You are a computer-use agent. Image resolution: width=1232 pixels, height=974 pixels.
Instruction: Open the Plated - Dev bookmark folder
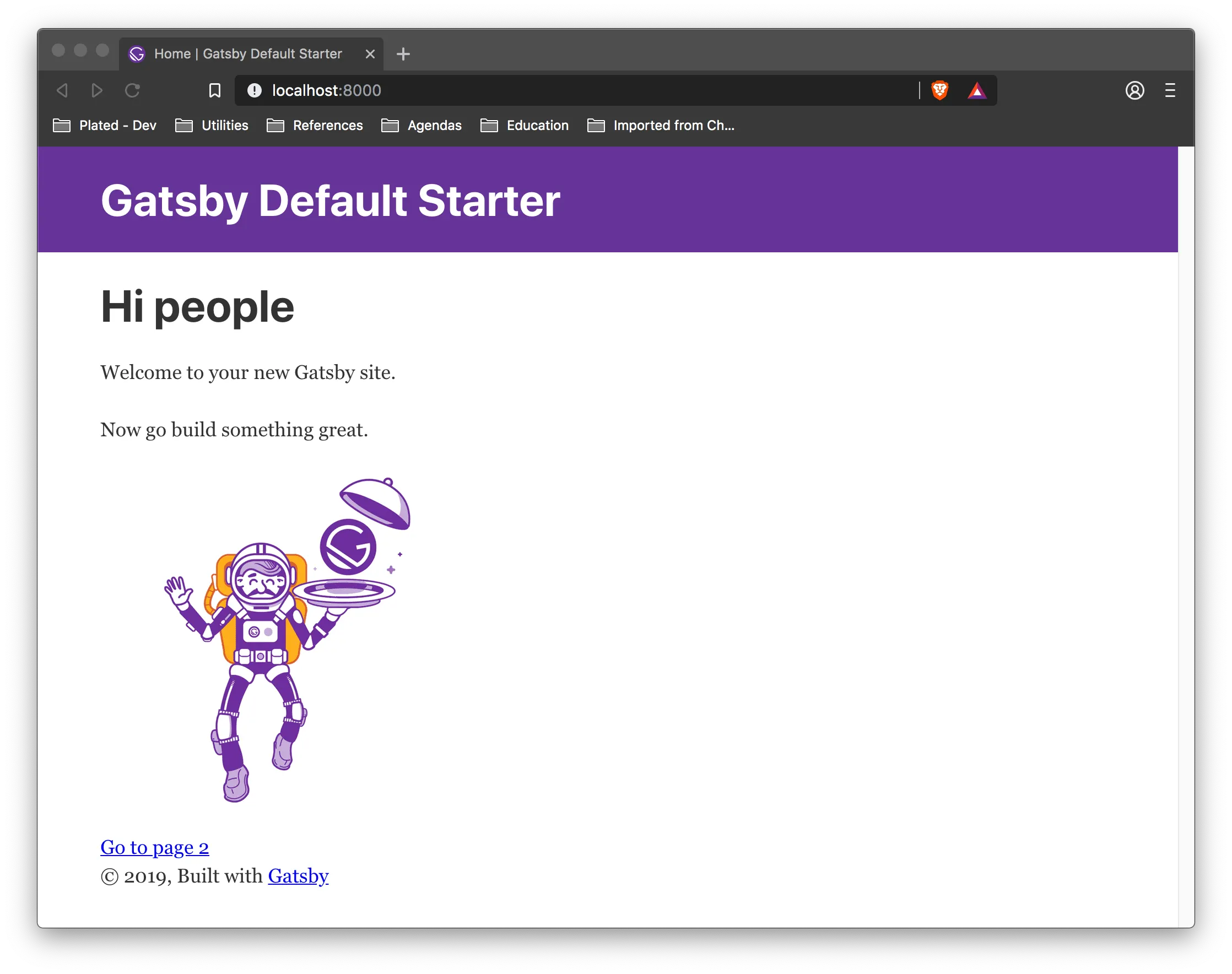pyautogui.click(x=104, y=126)
